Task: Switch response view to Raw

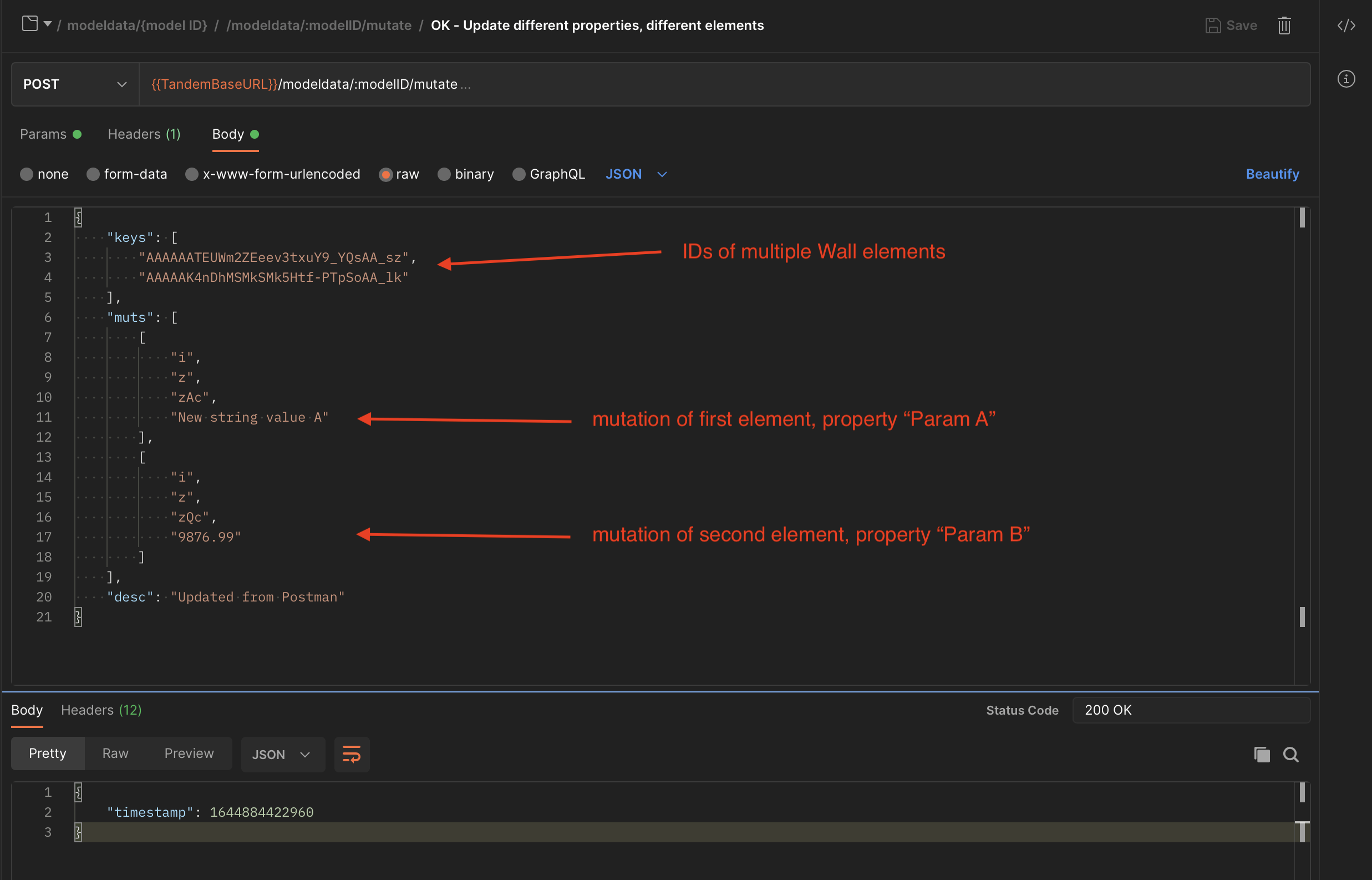Action: coord(115,753)
